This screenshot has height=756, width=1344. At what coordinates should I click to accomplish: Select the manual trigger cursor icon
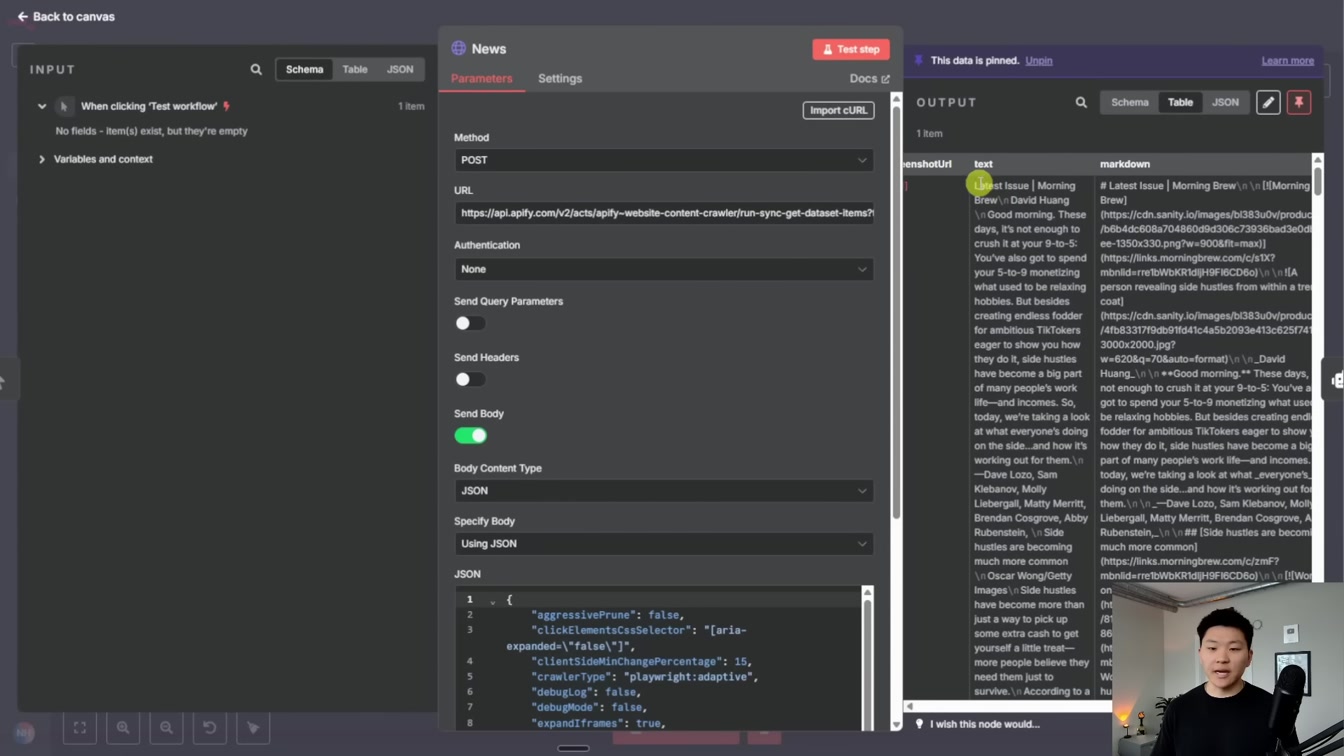(x=64, y=106)
